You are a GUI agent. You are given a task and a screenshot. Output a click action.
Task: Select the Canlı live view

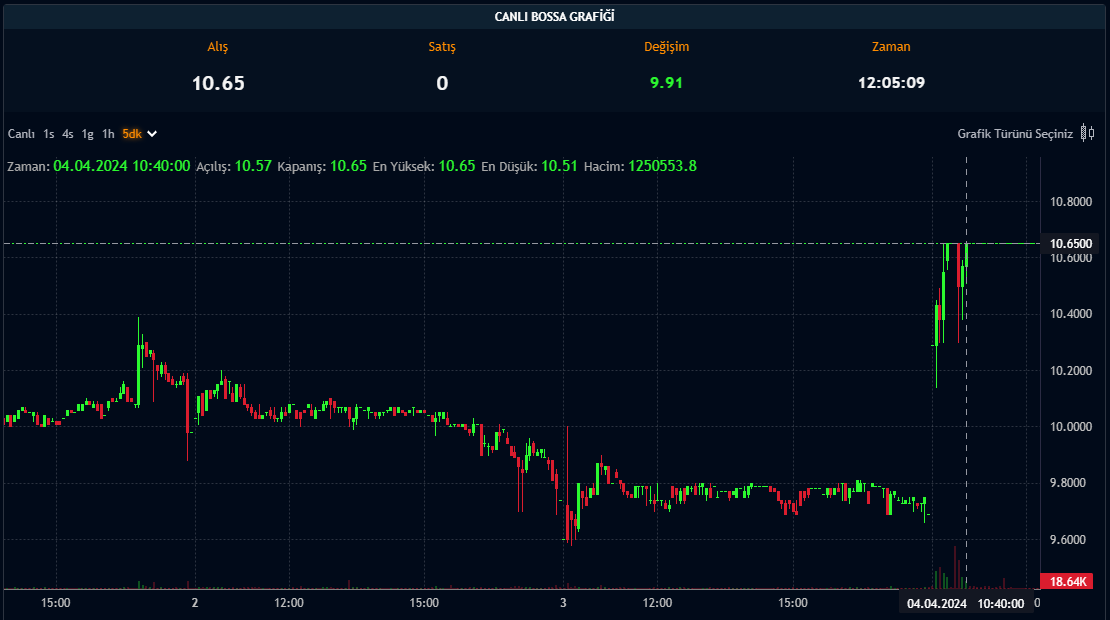point(21,133)
